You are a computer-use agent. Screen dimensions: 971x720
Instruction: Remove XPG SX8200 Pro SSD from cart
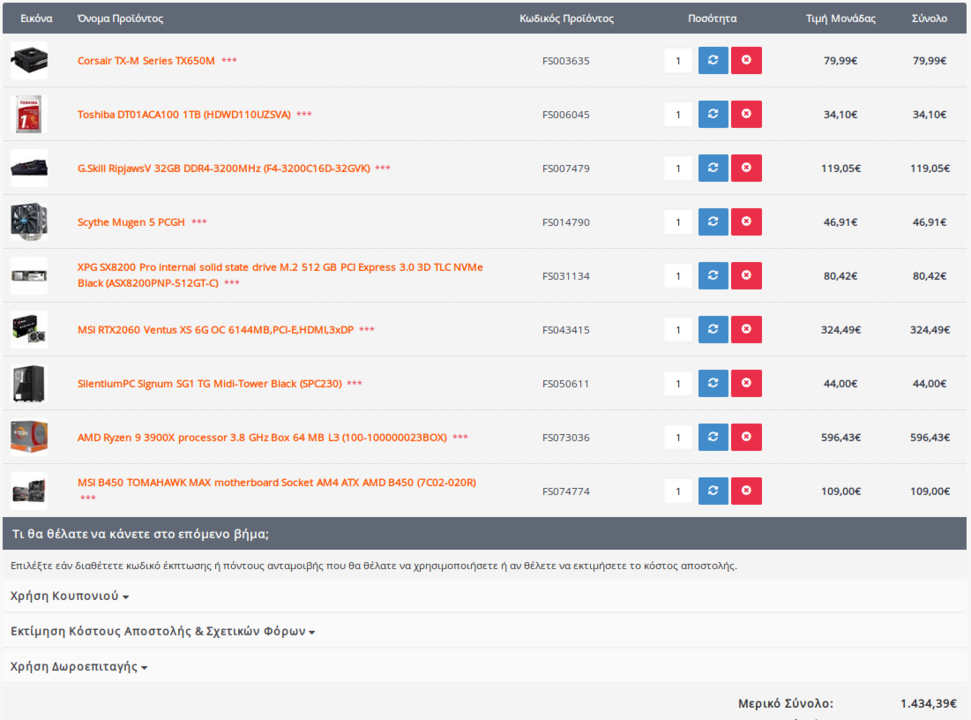click(746, 276)
